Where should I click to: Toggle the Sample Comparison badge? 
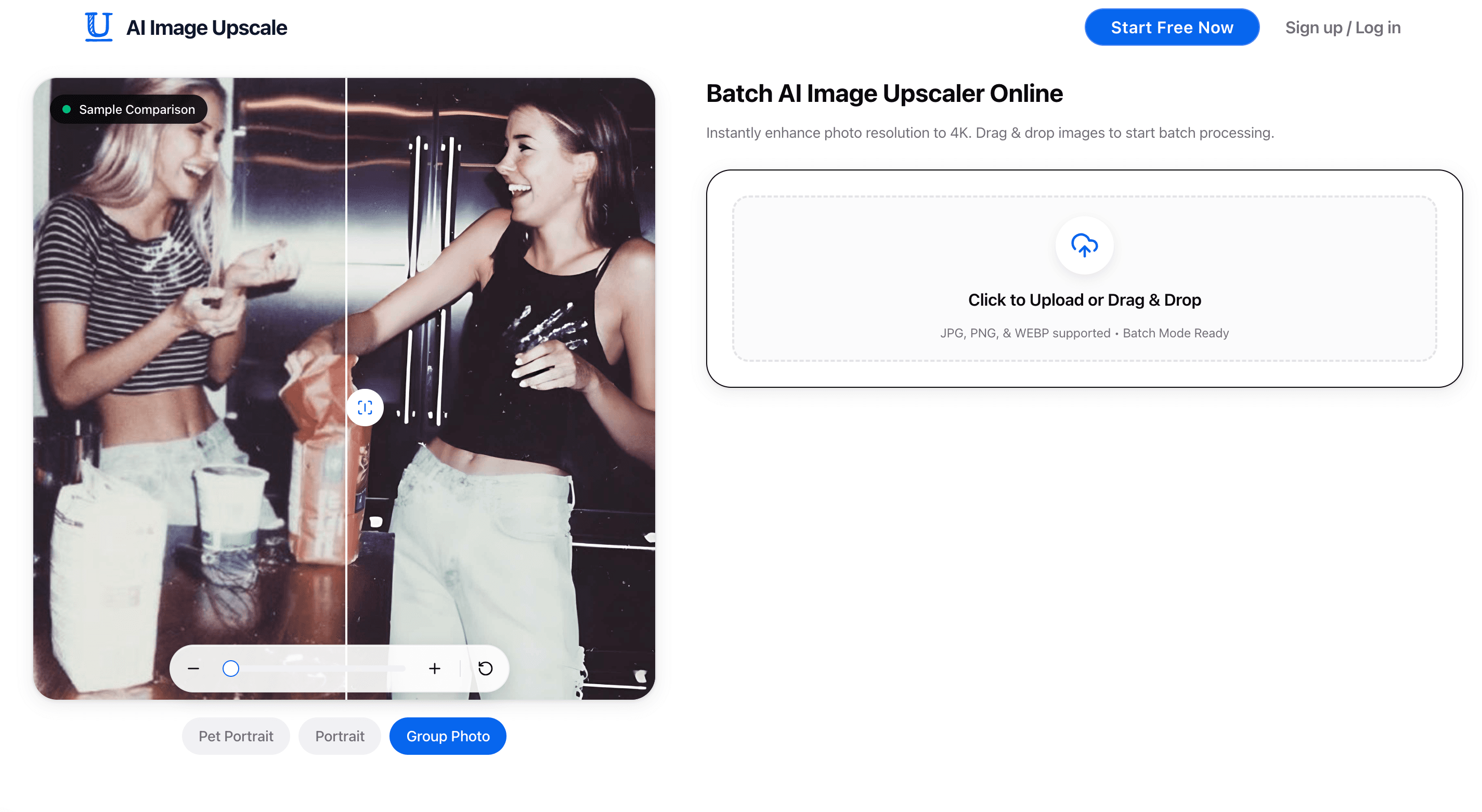coord(129,109)
